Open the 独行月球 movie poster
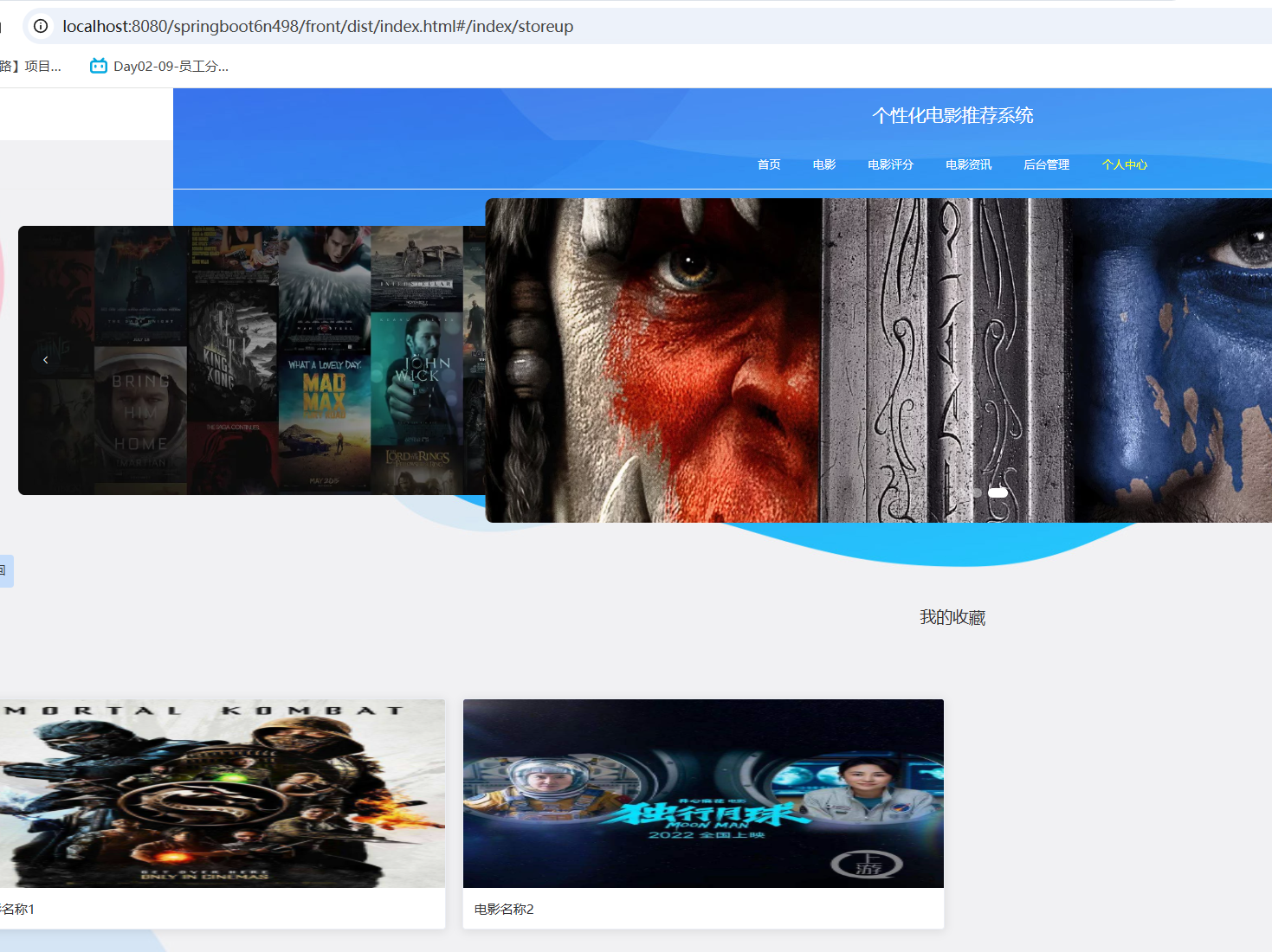This screenshot has width=1272, height=952. point(703,794)
